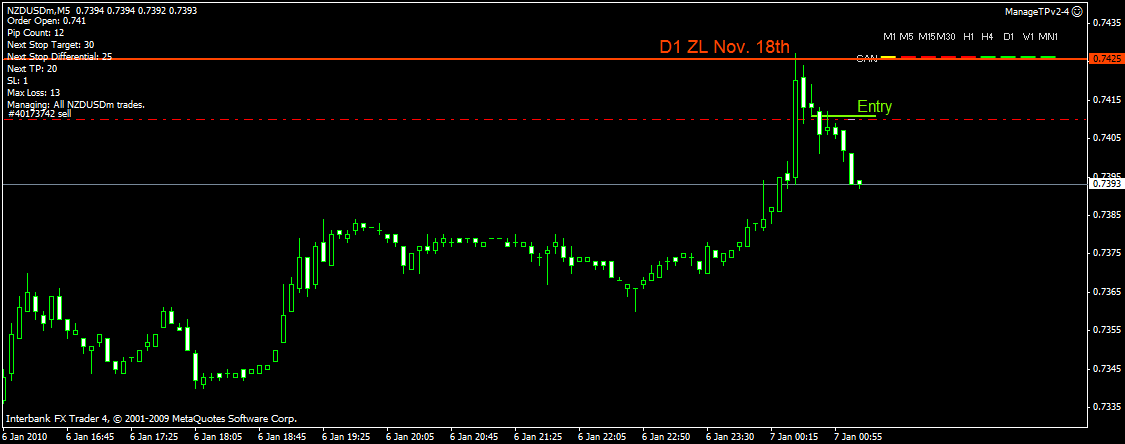This screenshot has height=444, width=1125.
Task: Click the W1 timeframe label
Action: (1028, 36)
